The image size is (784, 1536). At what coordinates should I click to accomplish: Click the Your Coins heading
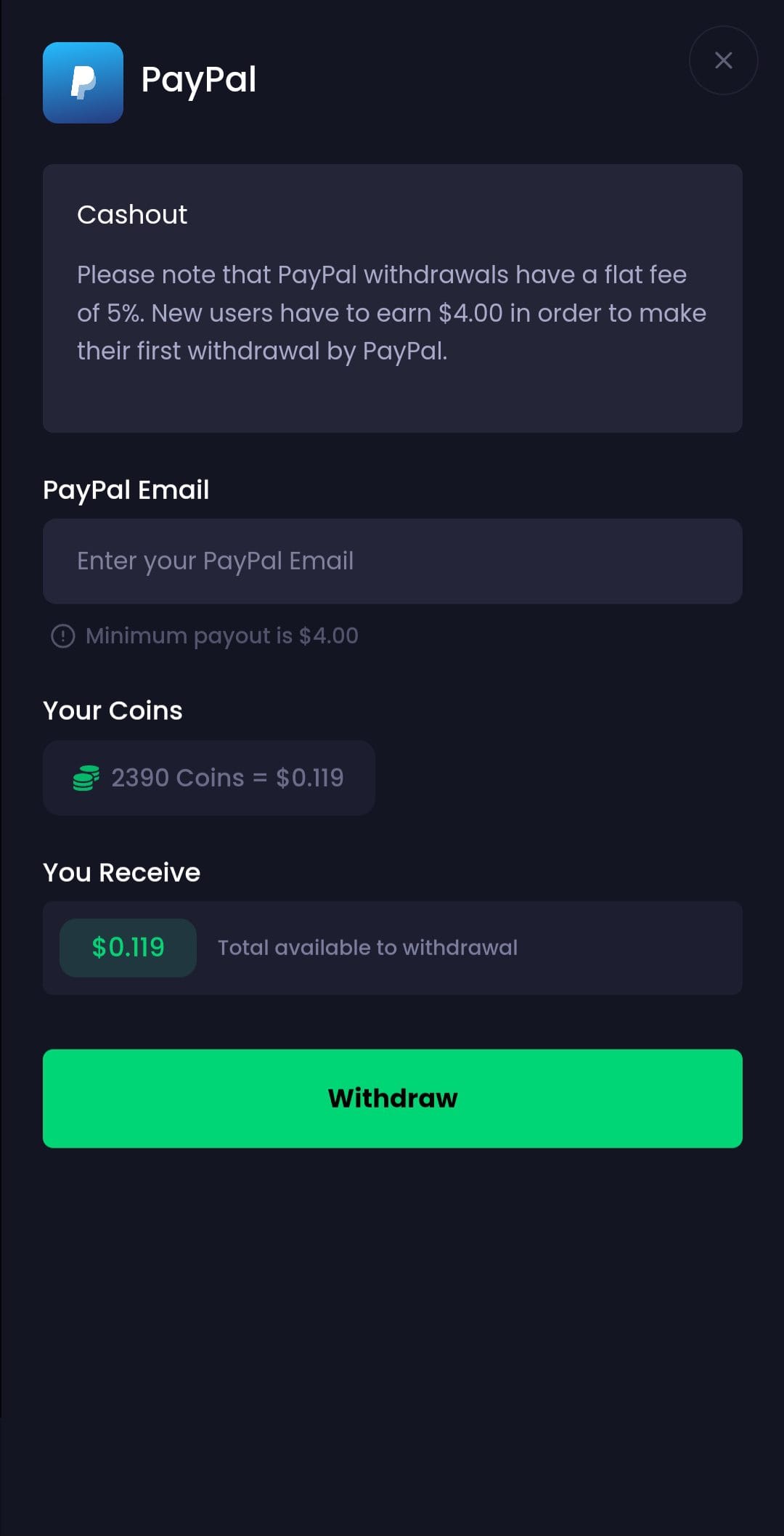(x=113, y=710)
